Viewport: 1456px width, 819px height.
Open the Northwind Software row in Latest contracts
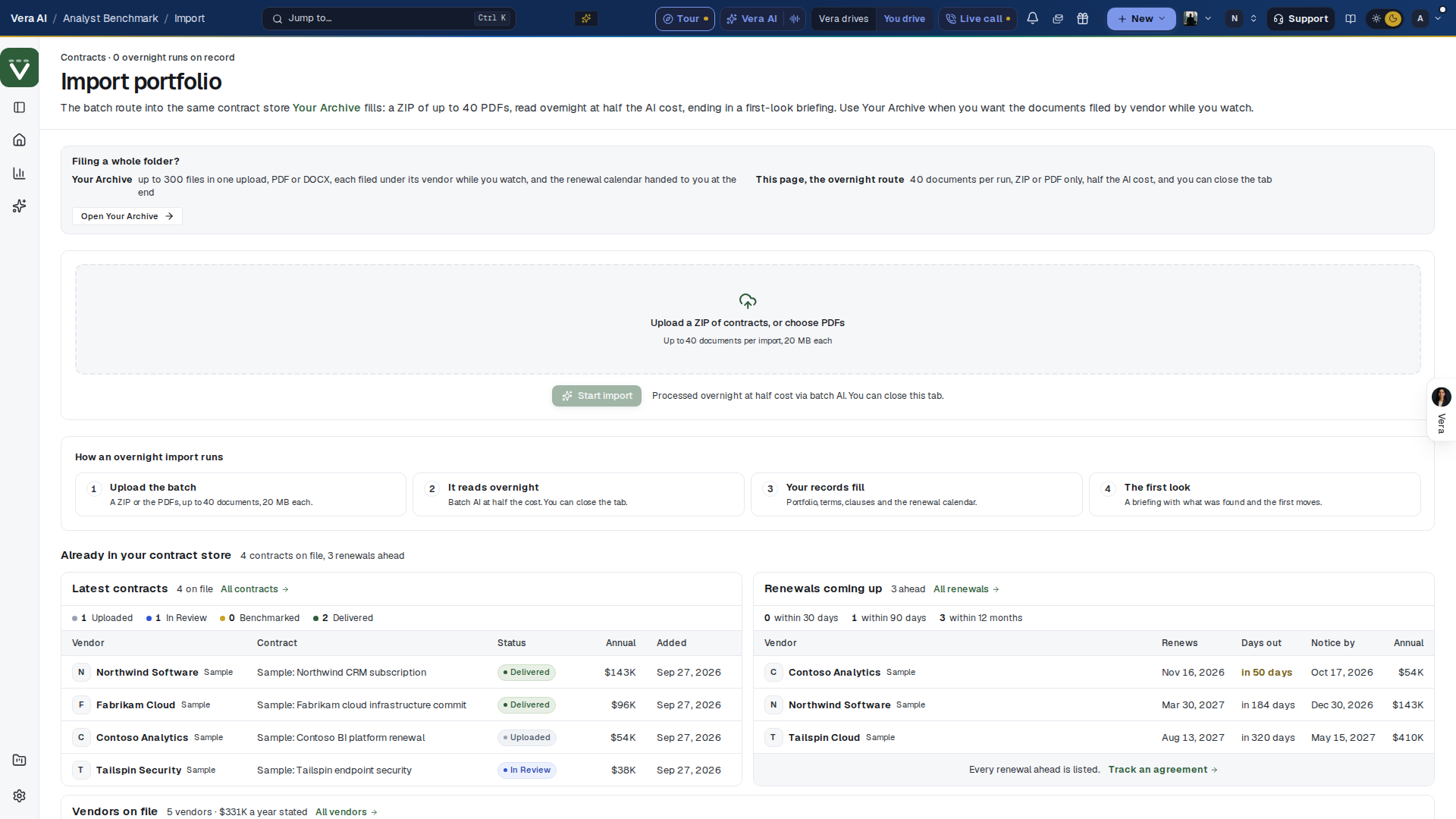click(402, 673)
